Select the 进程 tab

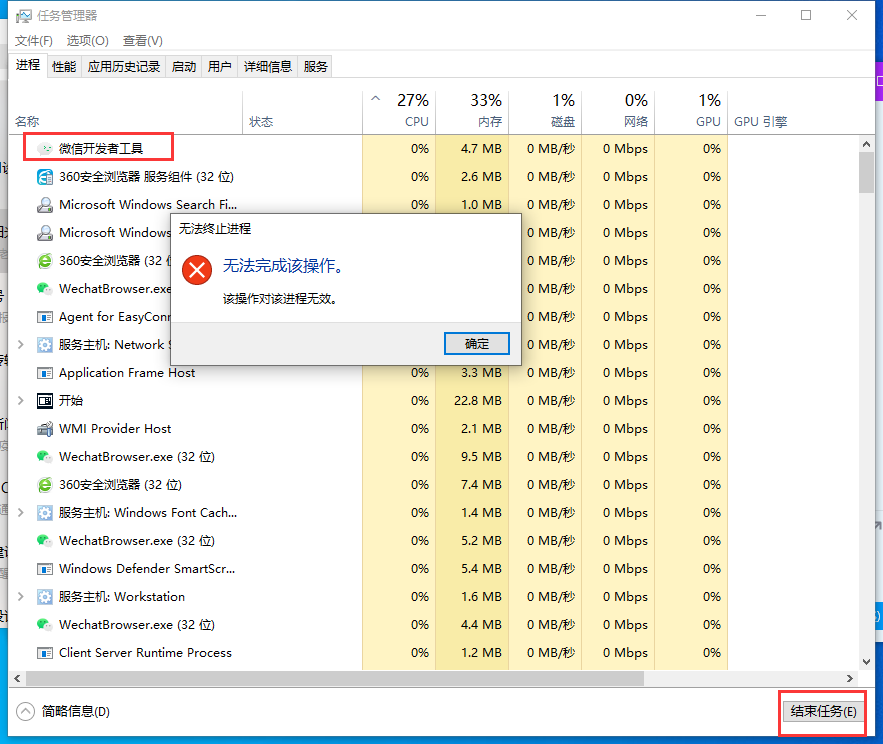(28, 65)
